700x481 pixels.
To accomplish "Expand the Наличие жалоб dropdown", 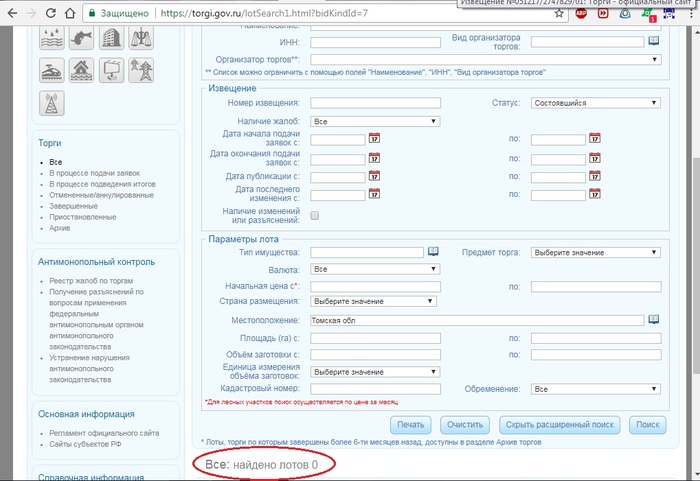I will (375, 121).
